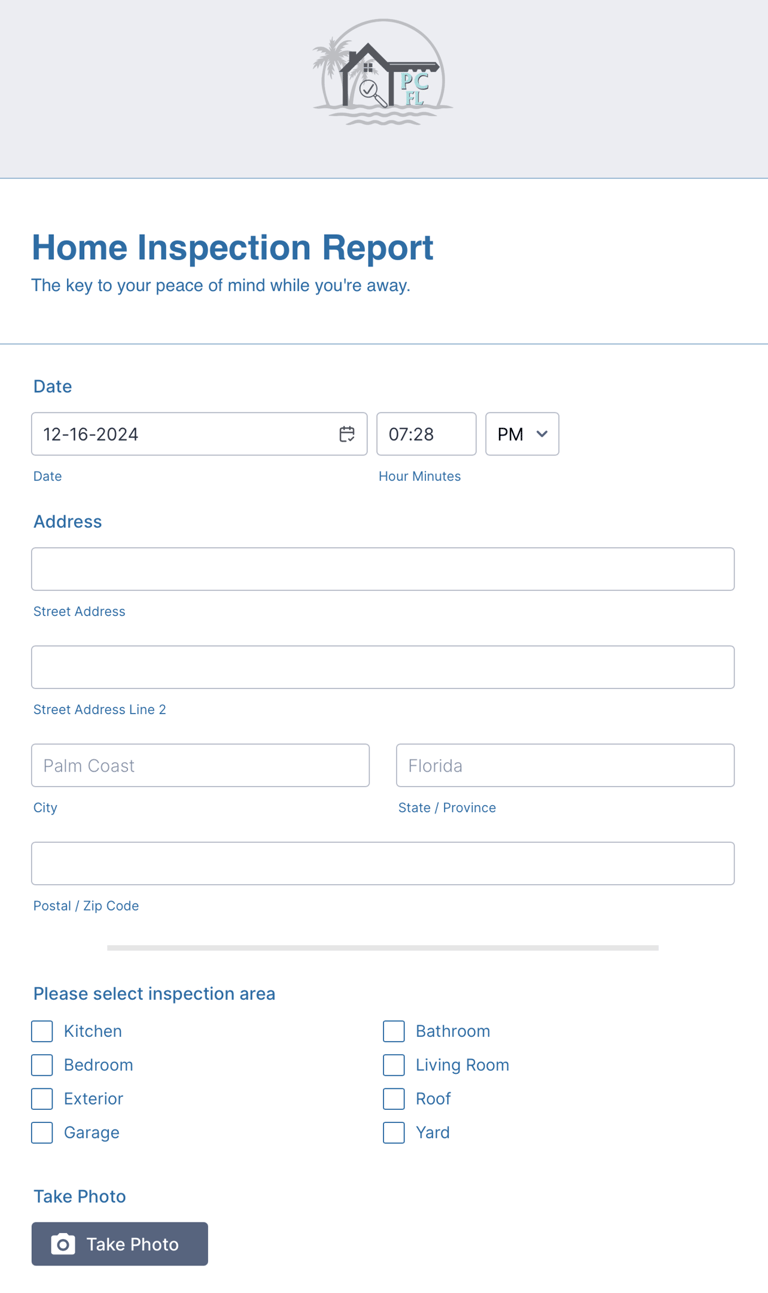This screenshot has height=1293, width=768.
Task: Click the date field showing 12-16-2024
Action: point(185,434)
